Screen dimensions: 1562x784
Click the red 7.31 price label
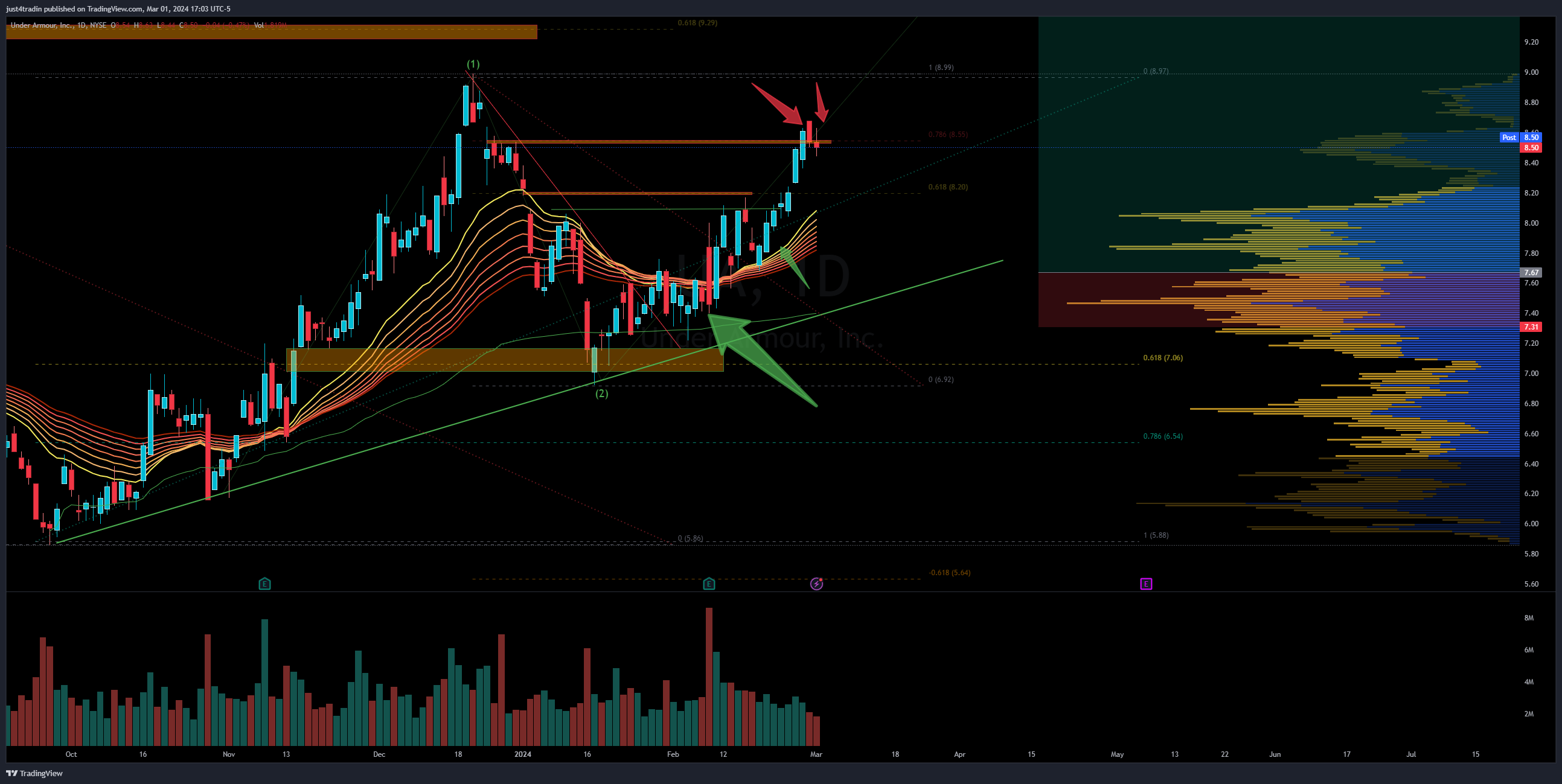pyautogui.click(x=1531, y=327)
